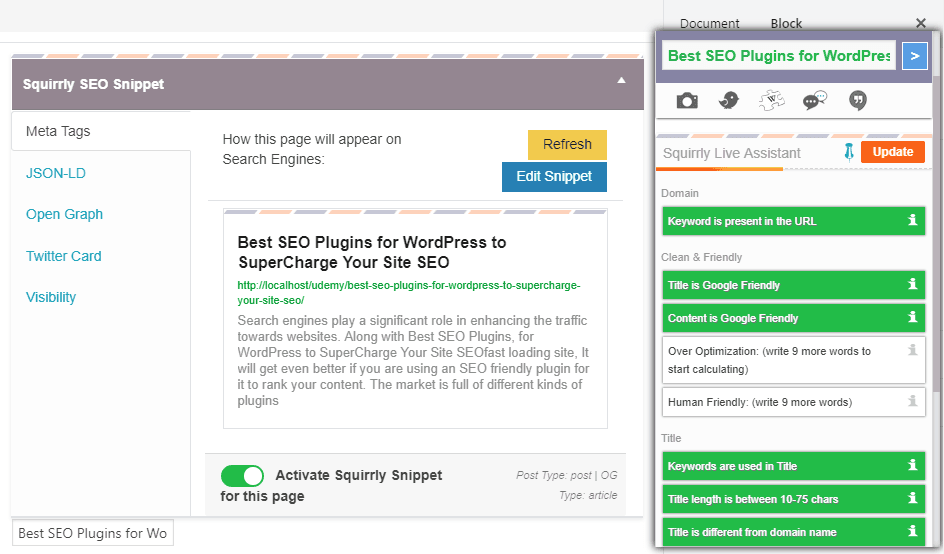Open the camera image search icon
The width and height of the screenshot is (944, 554).
[687, 101]
